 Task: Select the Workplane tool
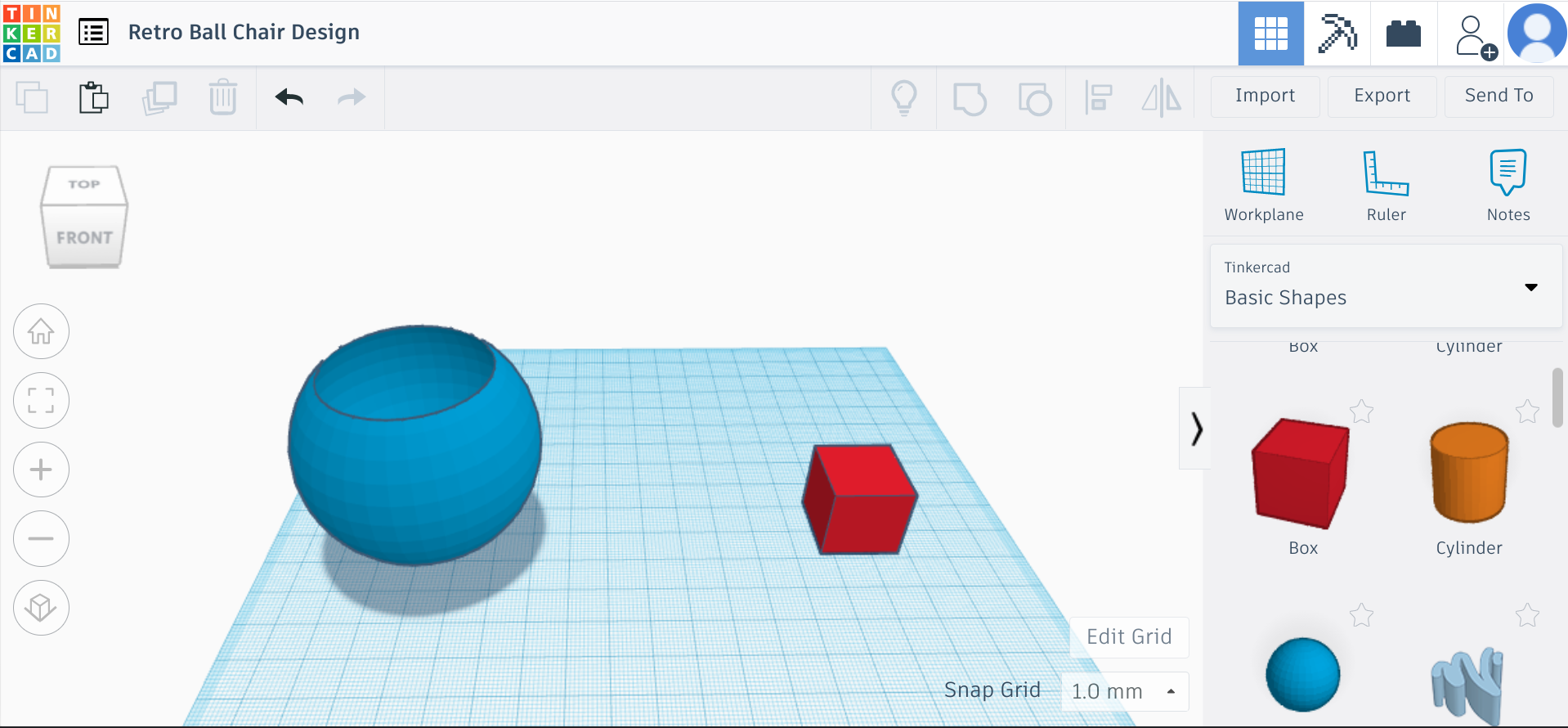1264,185
